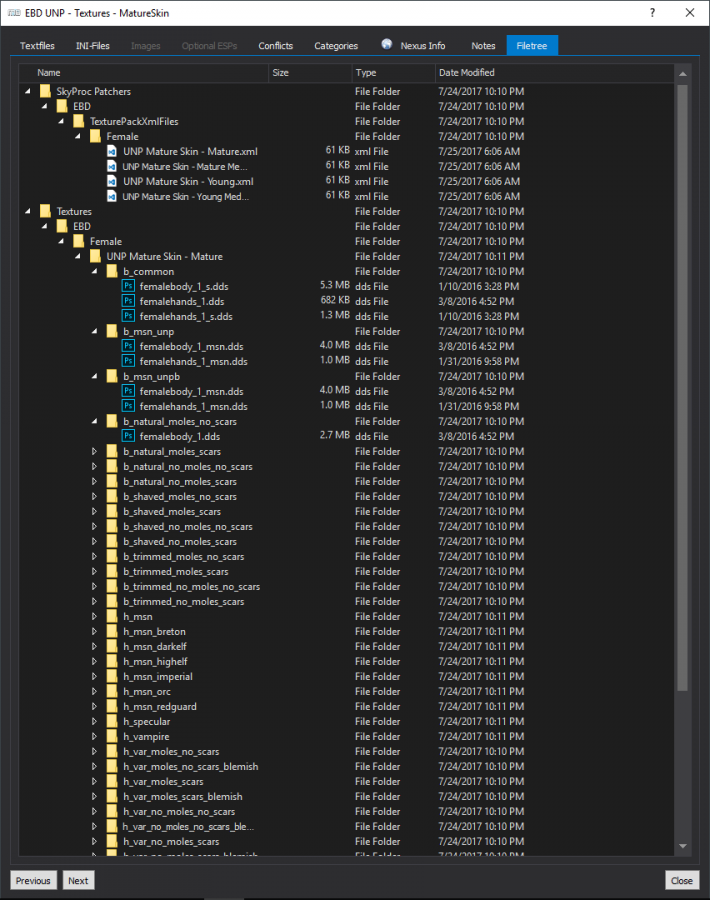Collapse the b_msn_unp folder
The image size is (710, 900).
tap(95, 331)
